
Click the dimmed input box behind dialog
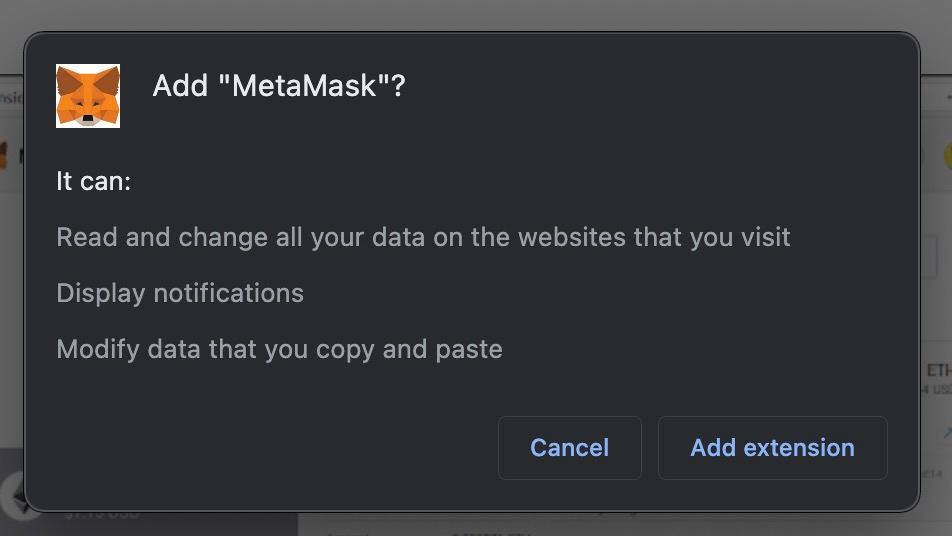(929, 257)
